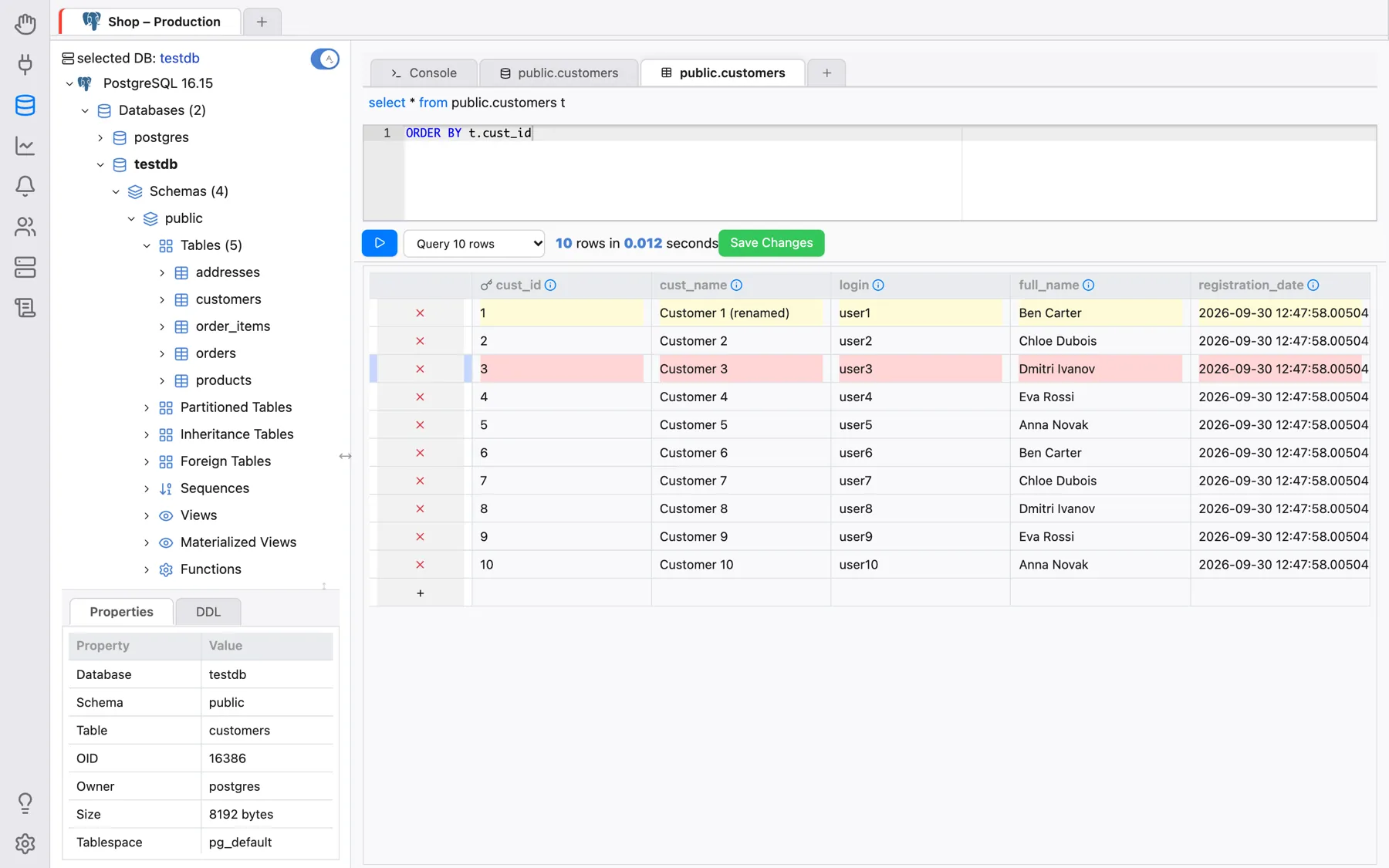Click the X on Customer 3 row
This screenshot has height=868, width=1389.
(420, 369)
